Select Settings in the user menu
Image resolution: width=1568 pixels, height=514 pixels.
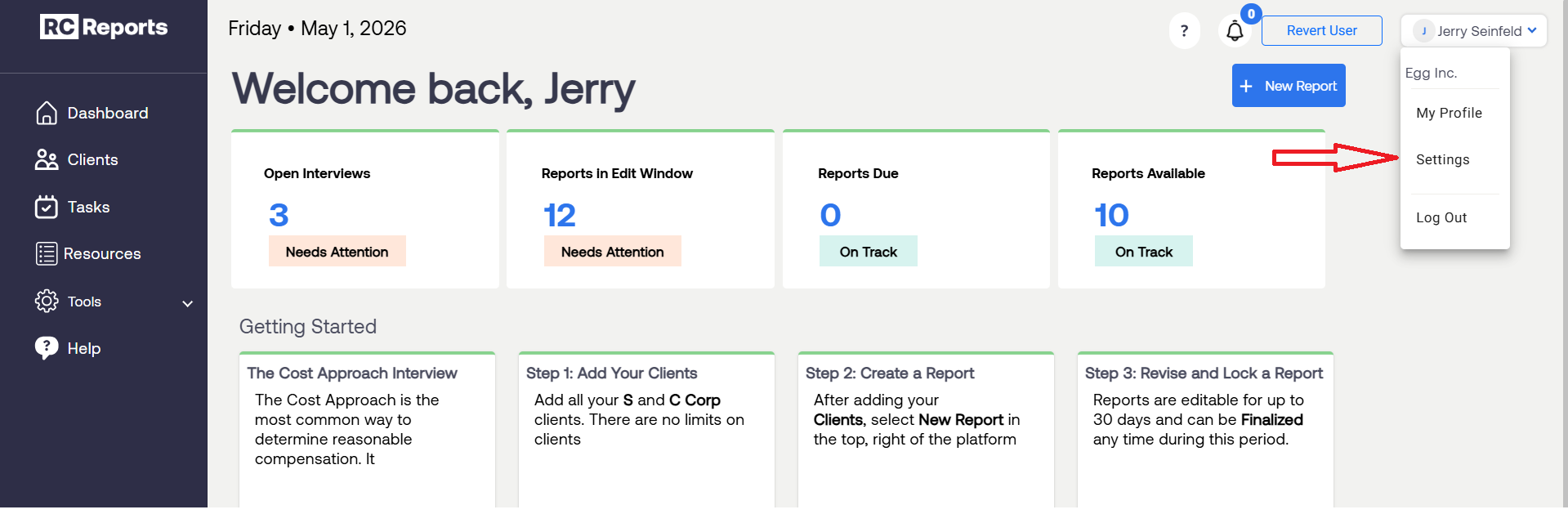[x=1442, y=159]
